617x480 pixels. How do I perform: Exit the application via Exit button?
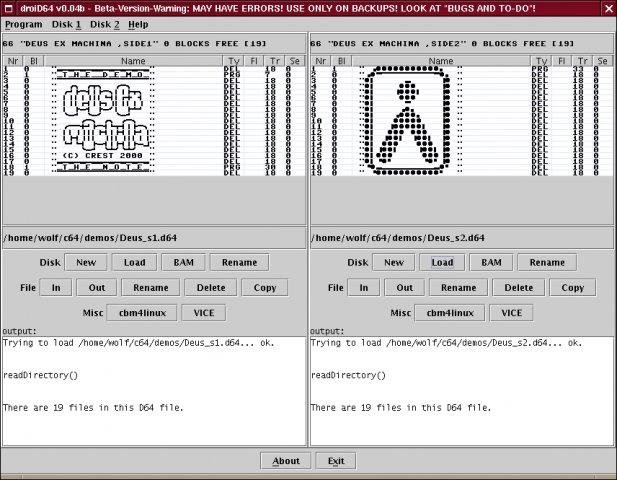[x=336, y=461]
